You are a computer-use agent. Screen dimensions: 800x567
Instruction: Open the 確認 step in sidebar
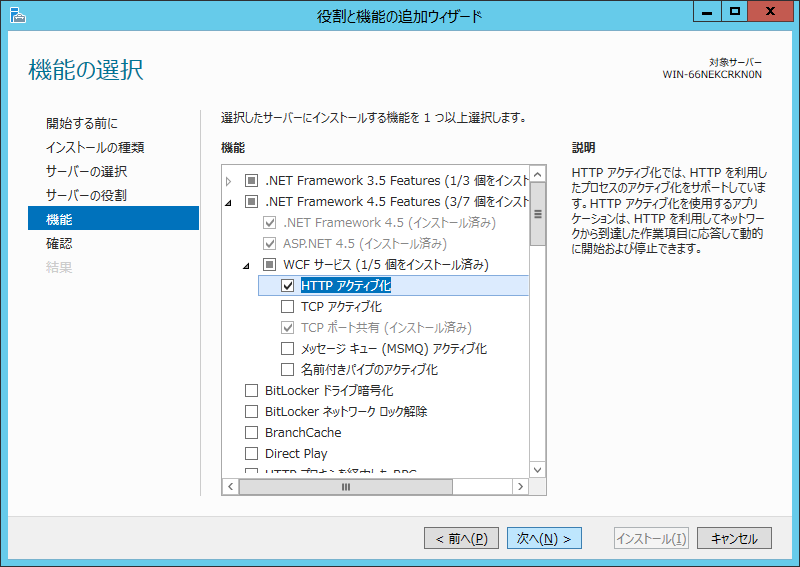click(x=59, y=243)
